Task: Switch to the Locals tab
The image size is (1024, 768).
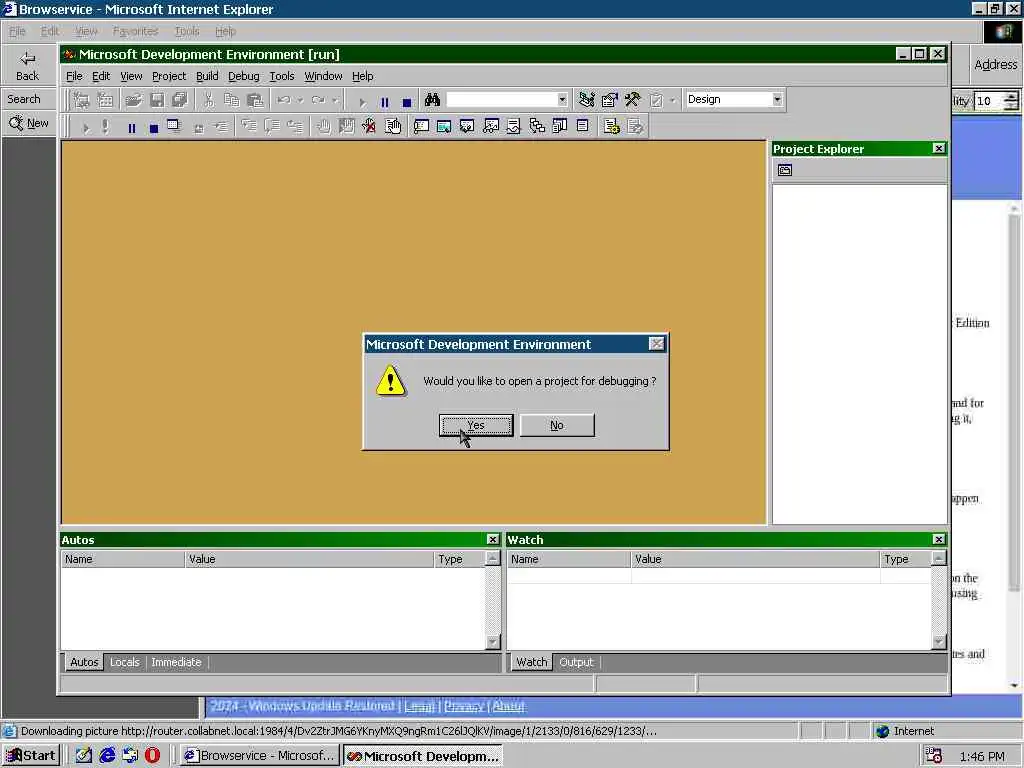Action: coord(124,662)
